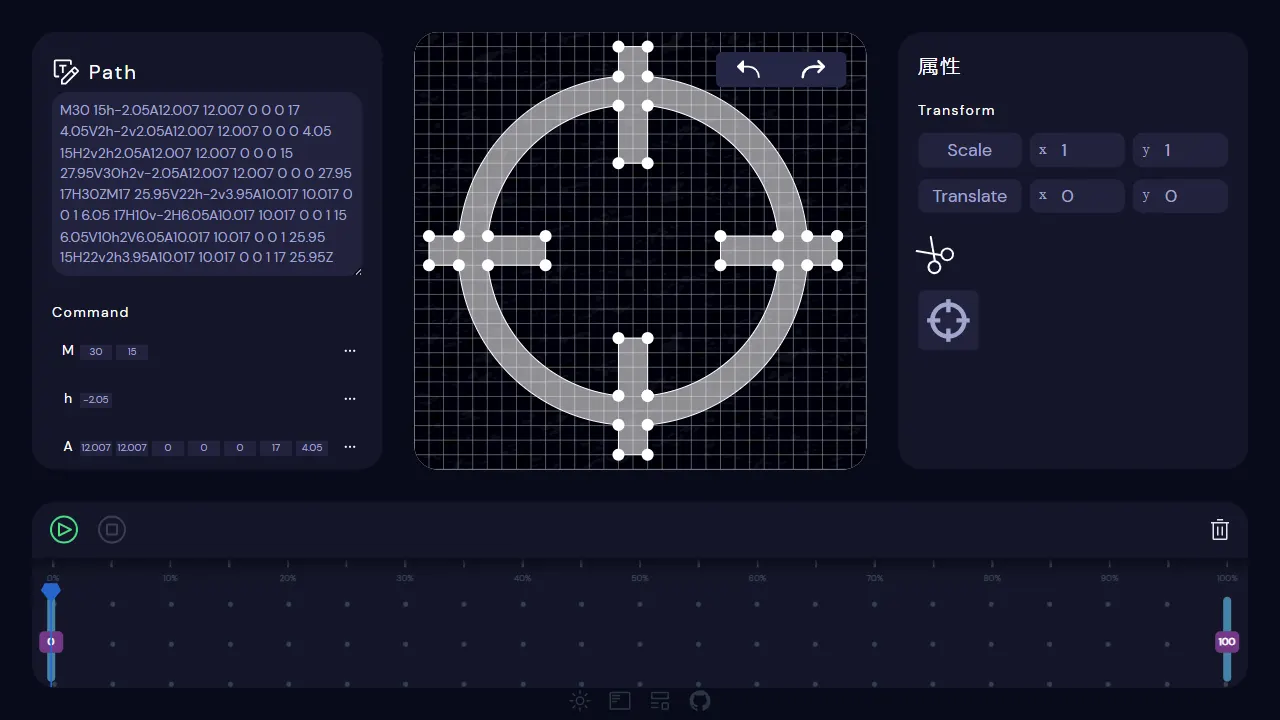The width and height of the screenshot is (1280, 720).
Task: Click the Path edit icon in header
Action: pyautogui.click(x=66, y=72)
